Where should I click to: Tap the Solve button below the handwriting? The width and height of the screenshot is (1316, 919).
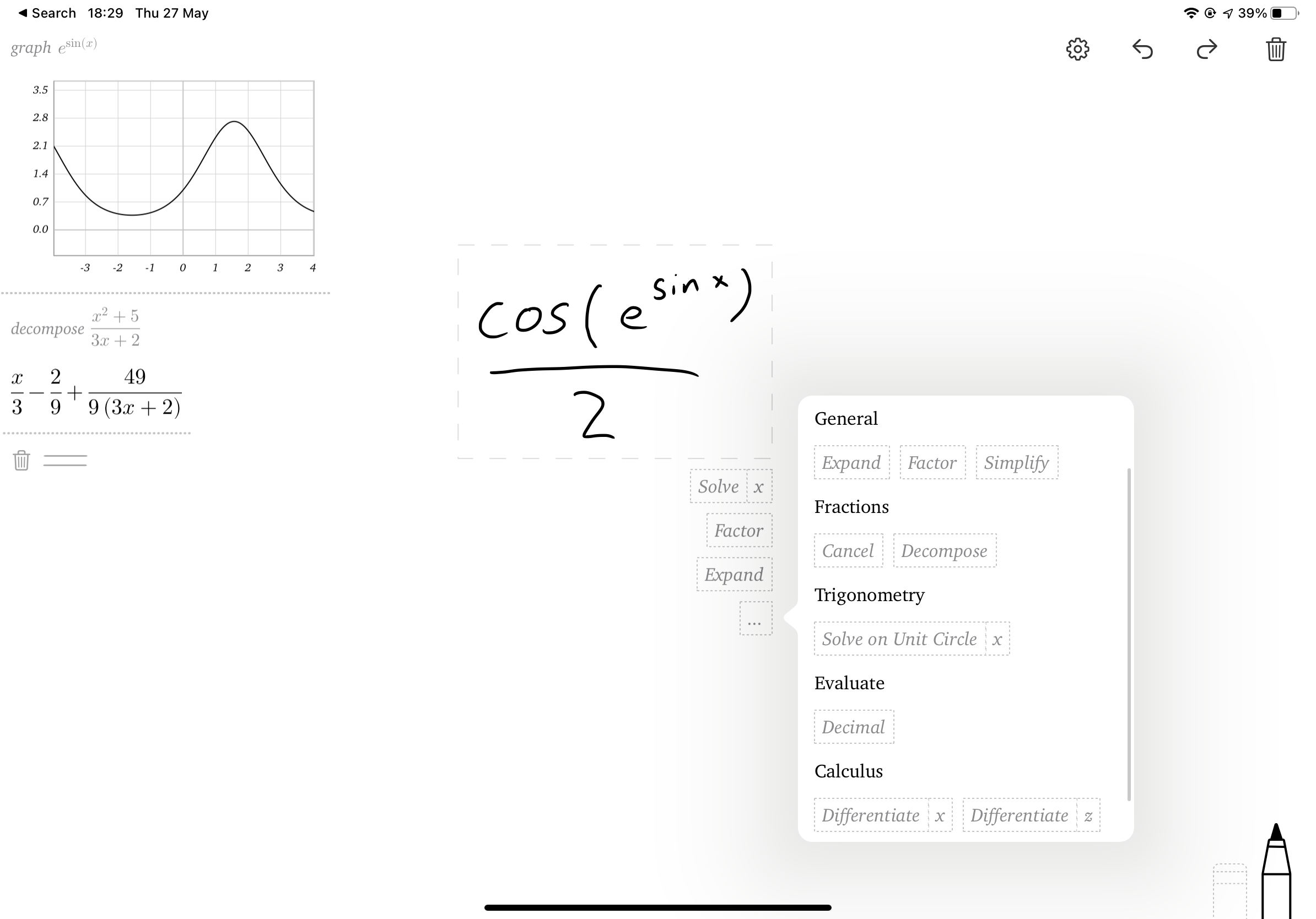[719, 486]
